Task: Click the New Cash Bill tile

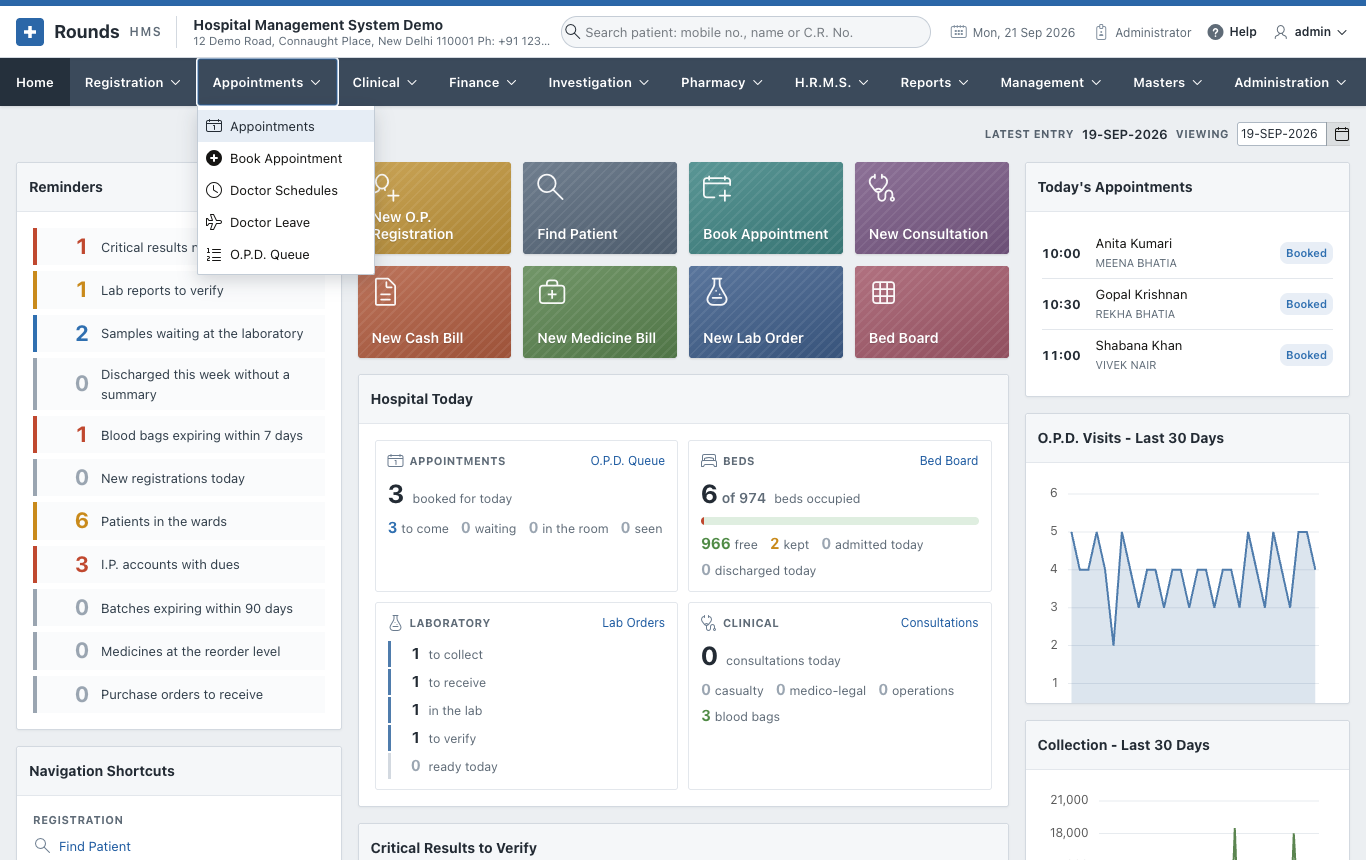Action: (434, 312)
